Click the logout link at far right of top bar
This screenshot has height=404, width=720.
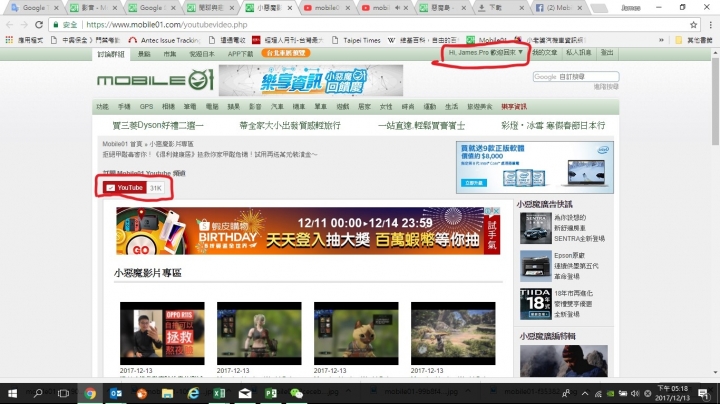(x=607, y=53)
